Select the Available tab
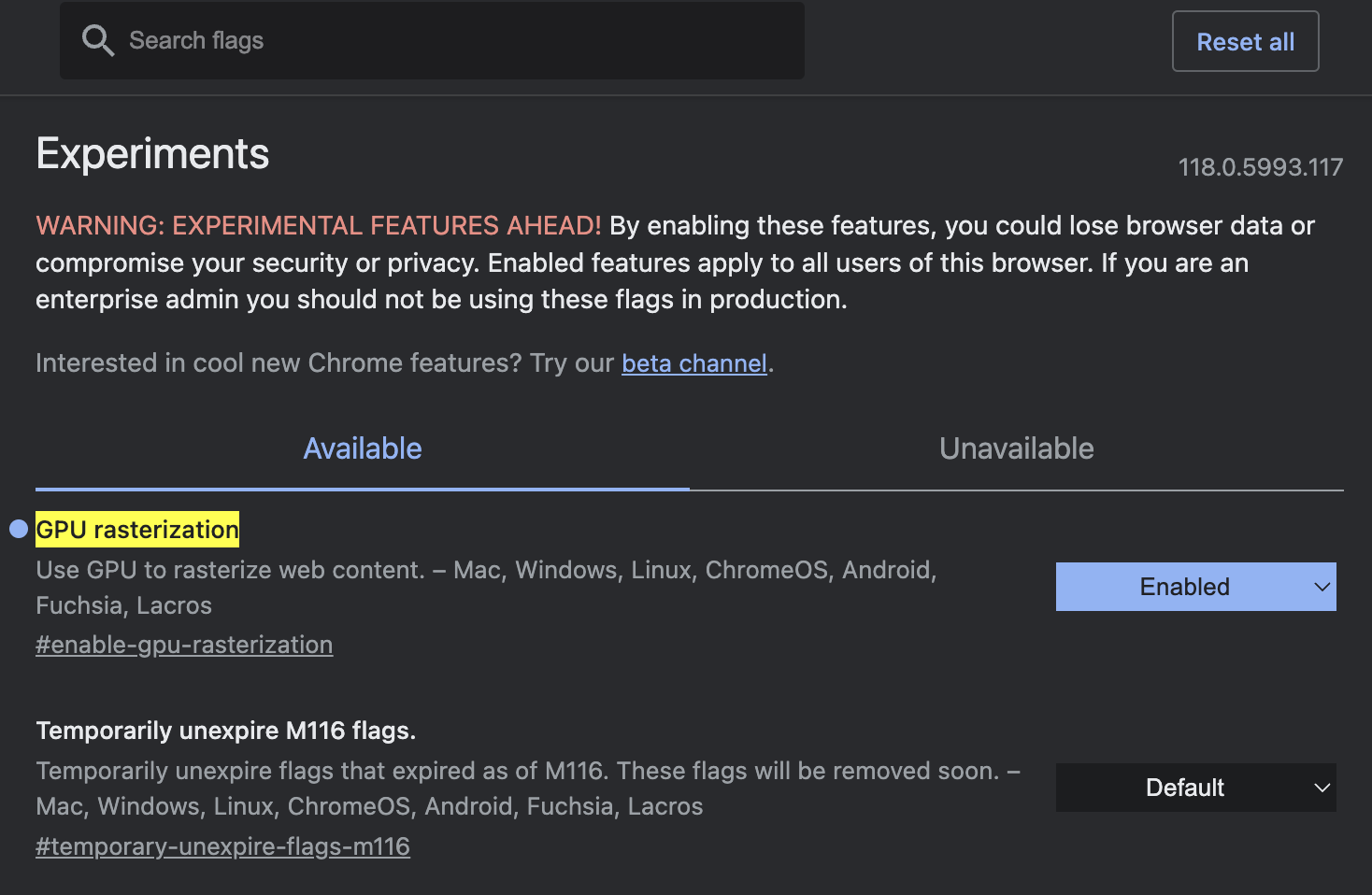Screen dimensions: 1372x895 (x=363, y=448)
